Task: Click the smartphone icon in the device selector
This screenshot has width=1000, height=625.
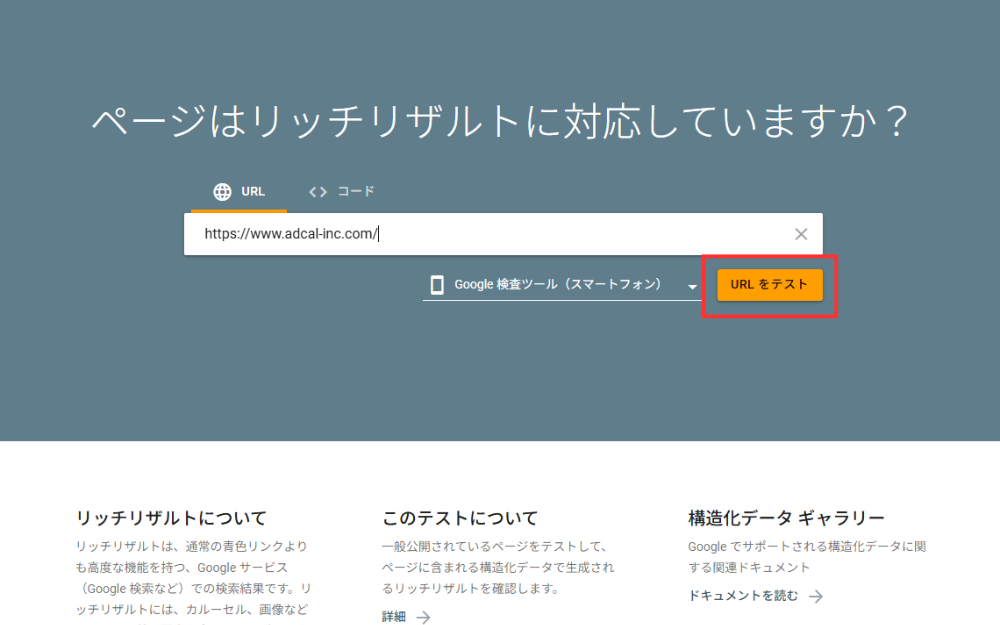Action: pyautogui.click(x=437, y=285)
